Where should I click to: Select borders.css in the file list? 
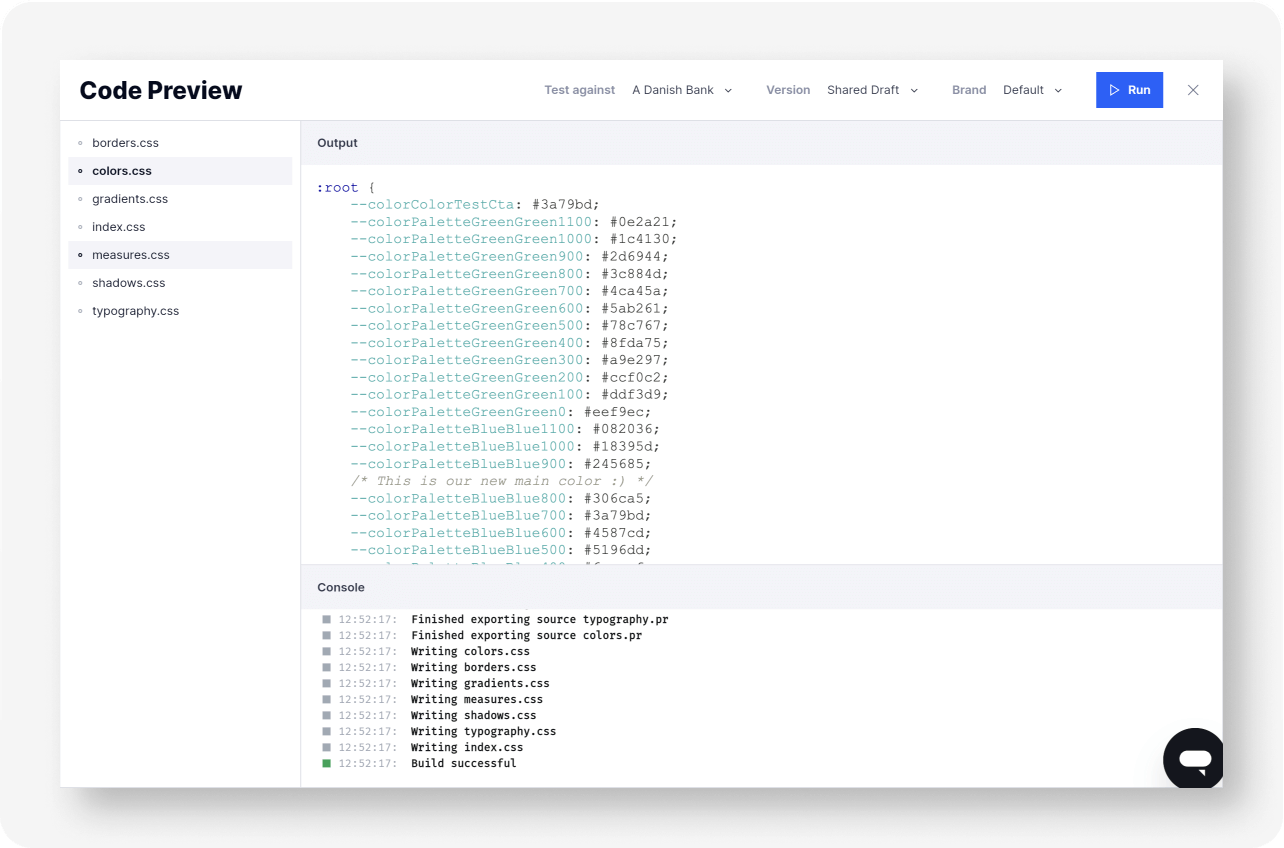pos(180,143)
